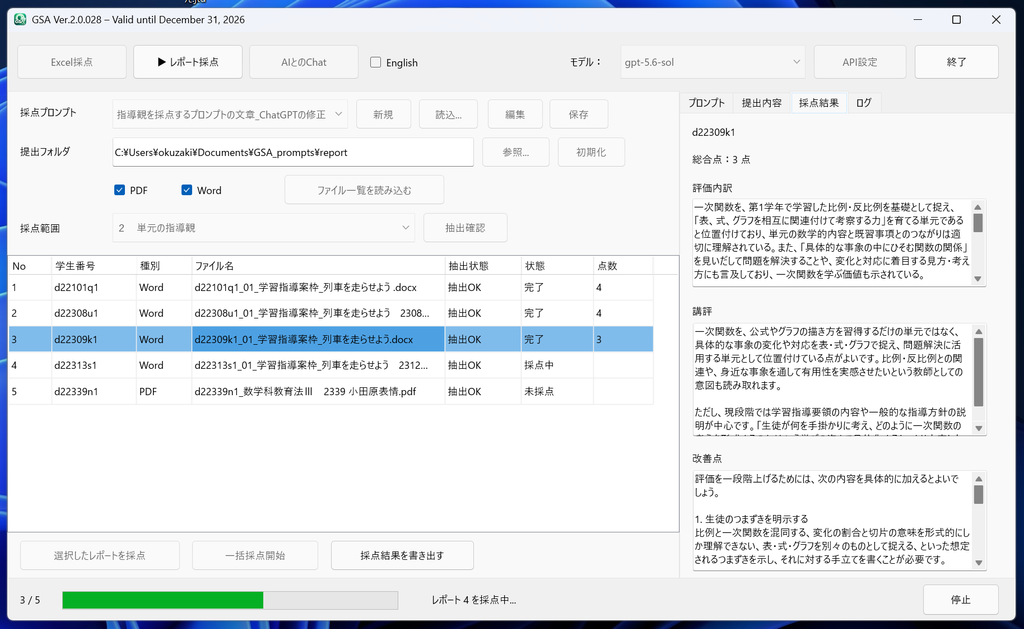1024x629 pixels.
Task: Click the 抽出状態 column header
Action: pyautogui.click(x=483, y=266)
